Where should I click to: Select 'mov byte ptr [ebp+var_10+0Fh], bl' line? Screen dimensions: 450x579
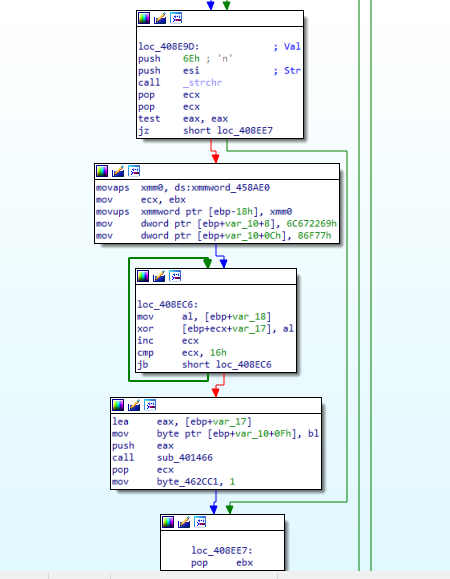pyautogui.click(x=216, y=434)
